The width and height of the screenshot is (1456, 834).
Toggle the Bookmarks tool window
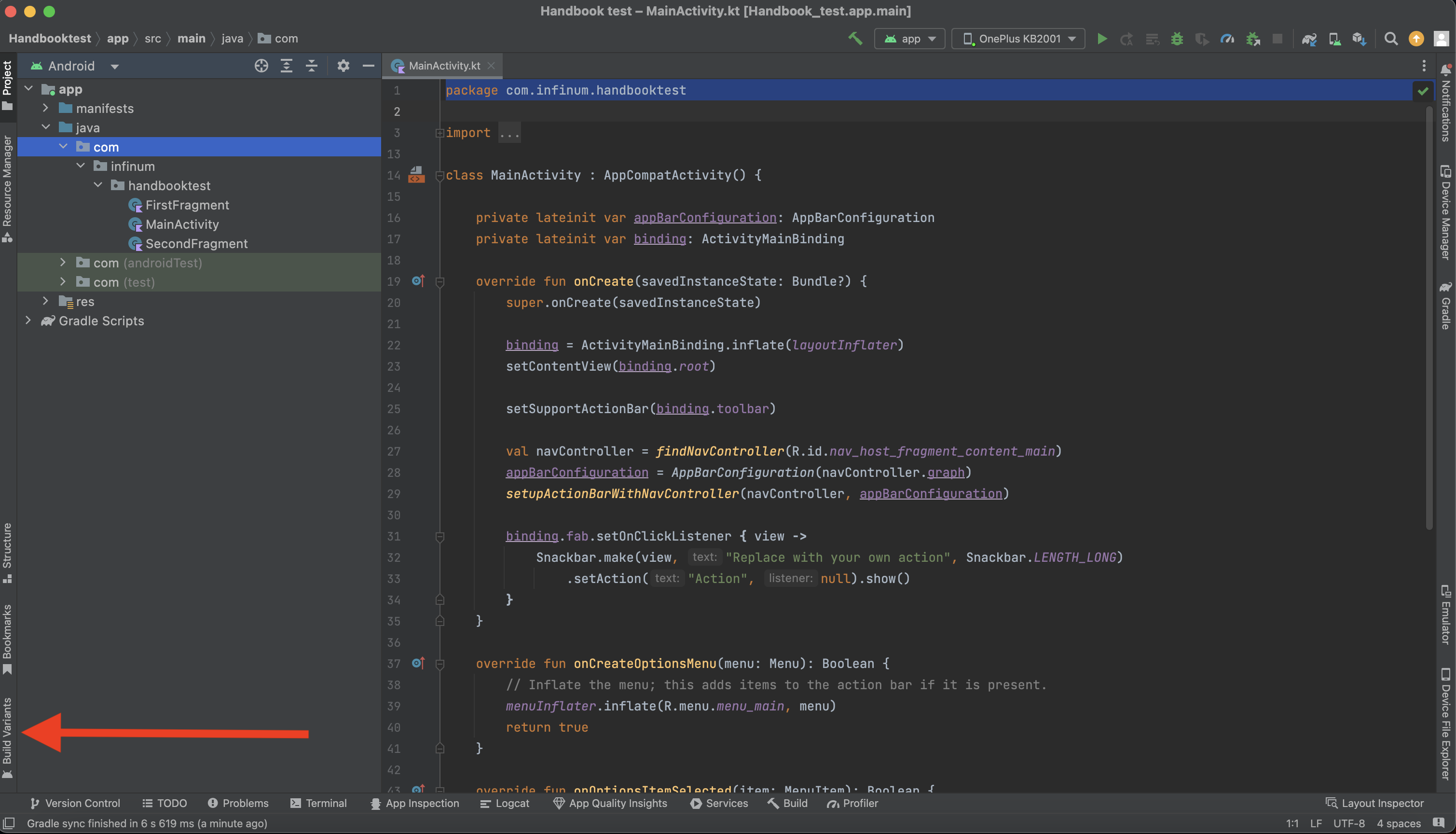(7, 639)
